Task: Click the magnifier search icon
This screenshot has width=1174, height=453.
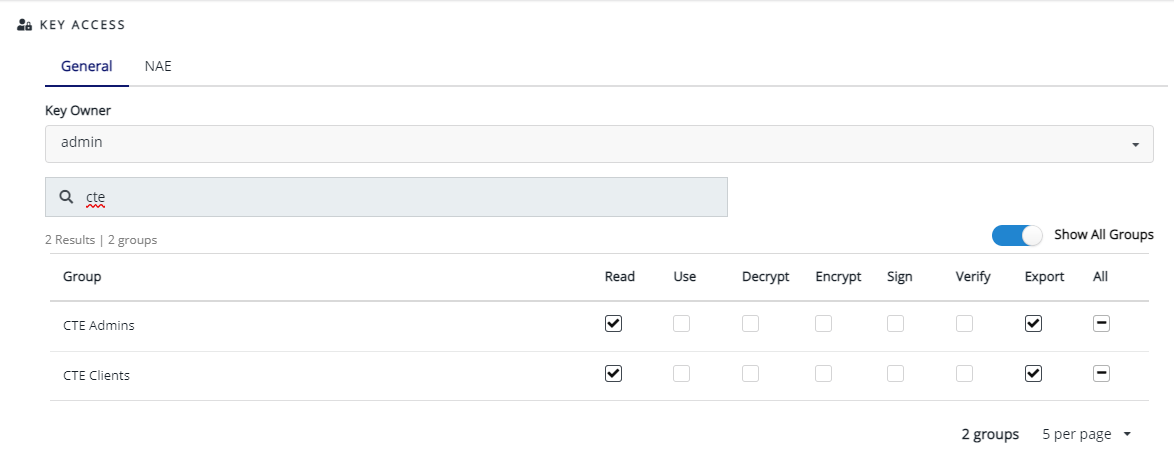Action: [x=66, y=197]
